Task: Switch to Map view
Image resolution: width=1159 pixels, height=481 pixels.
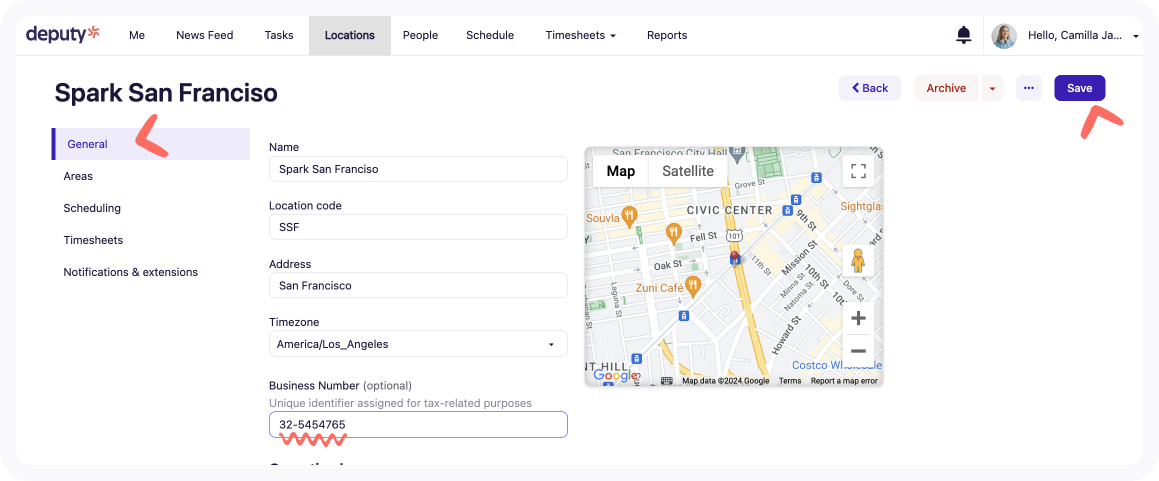Action: click(x=621, y=171)
